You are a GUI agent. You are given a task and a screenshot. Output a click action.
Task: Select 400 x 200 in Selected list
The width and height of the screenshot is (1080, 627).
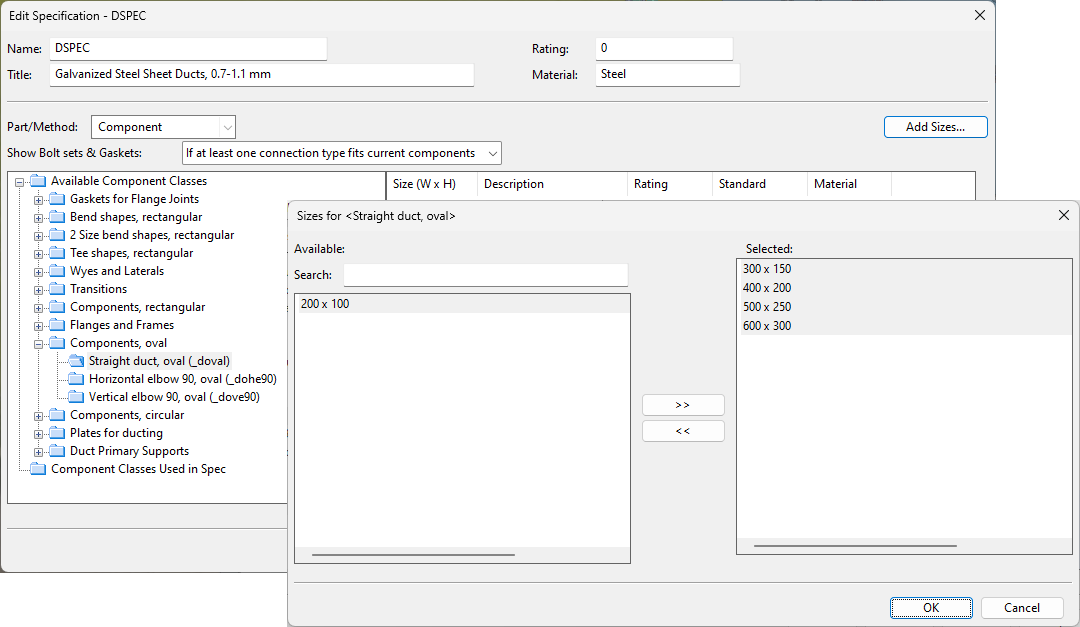767,288
